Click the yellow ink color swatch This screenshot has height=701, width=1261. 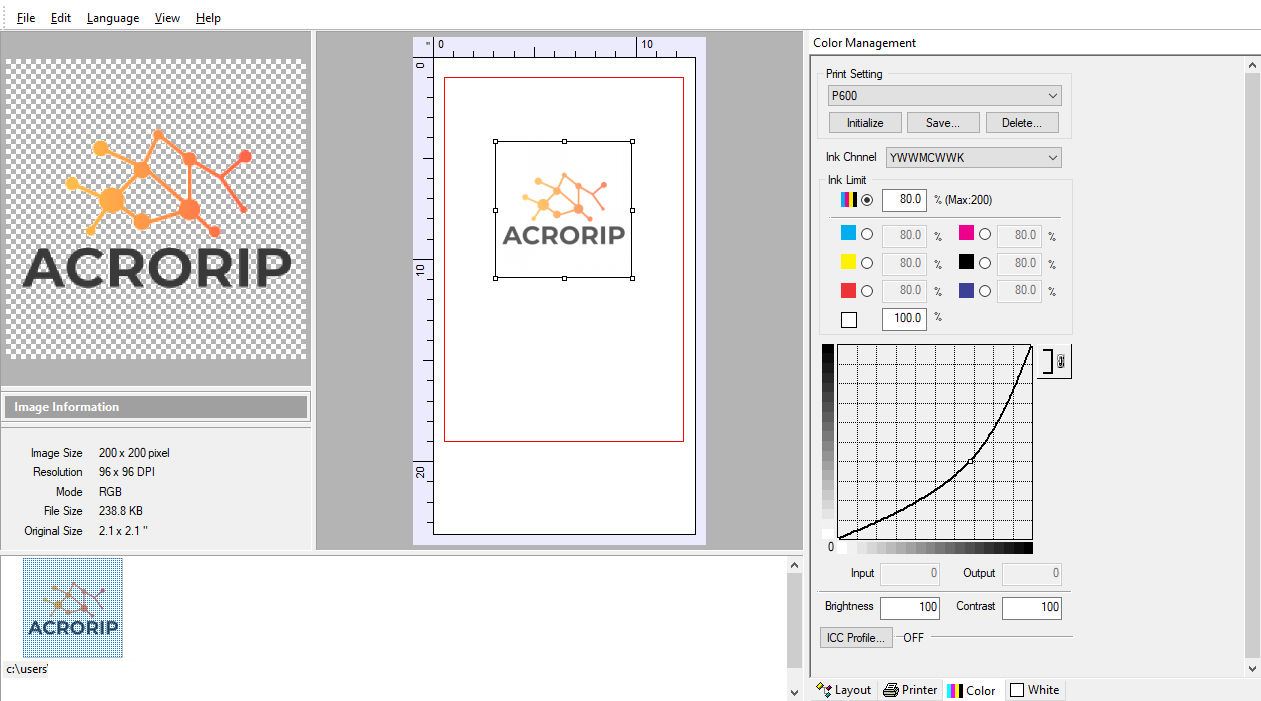pyautogui.click(x=848, y=262)
